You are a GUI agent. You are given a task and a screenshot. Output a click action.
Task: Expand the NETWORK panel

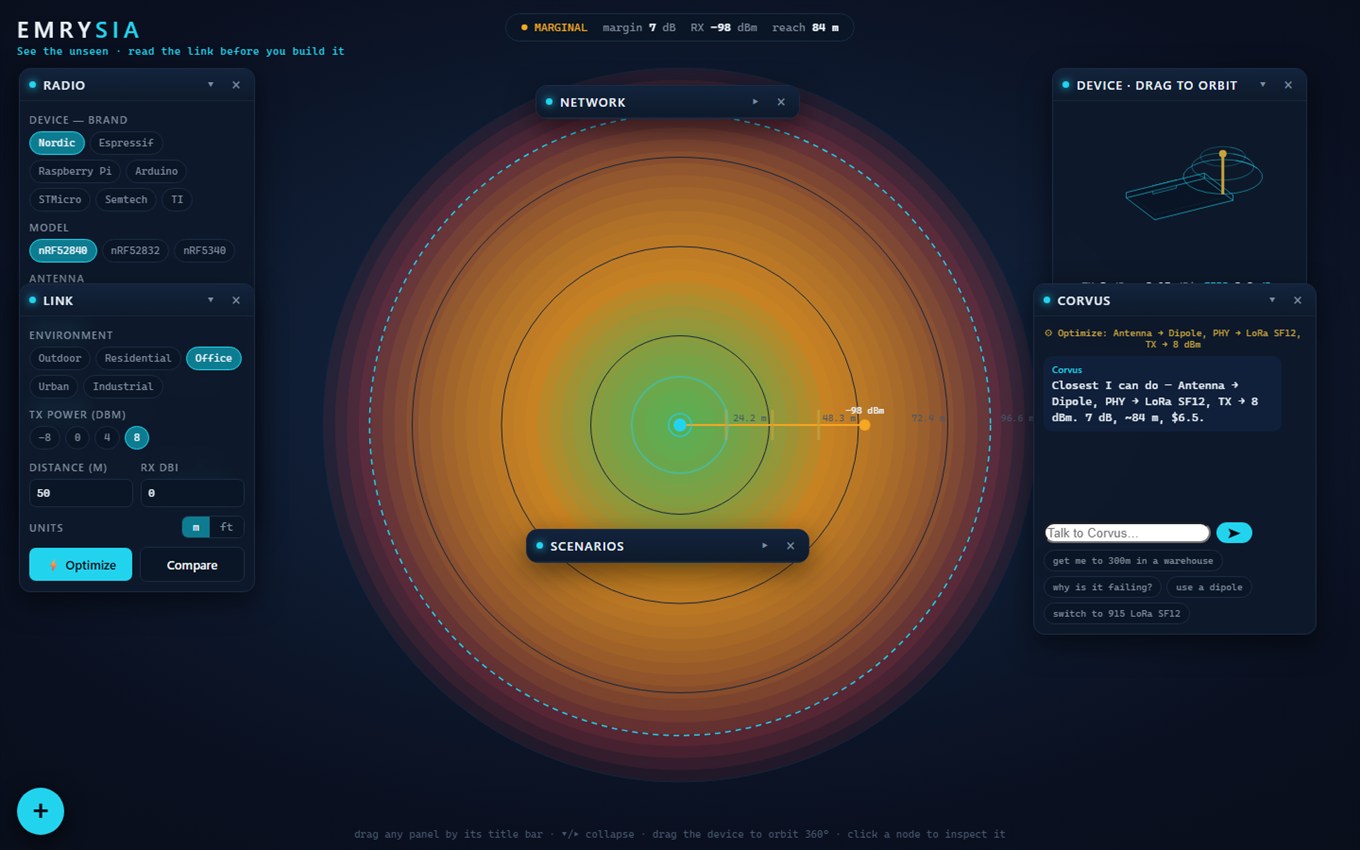click(755, 102)
